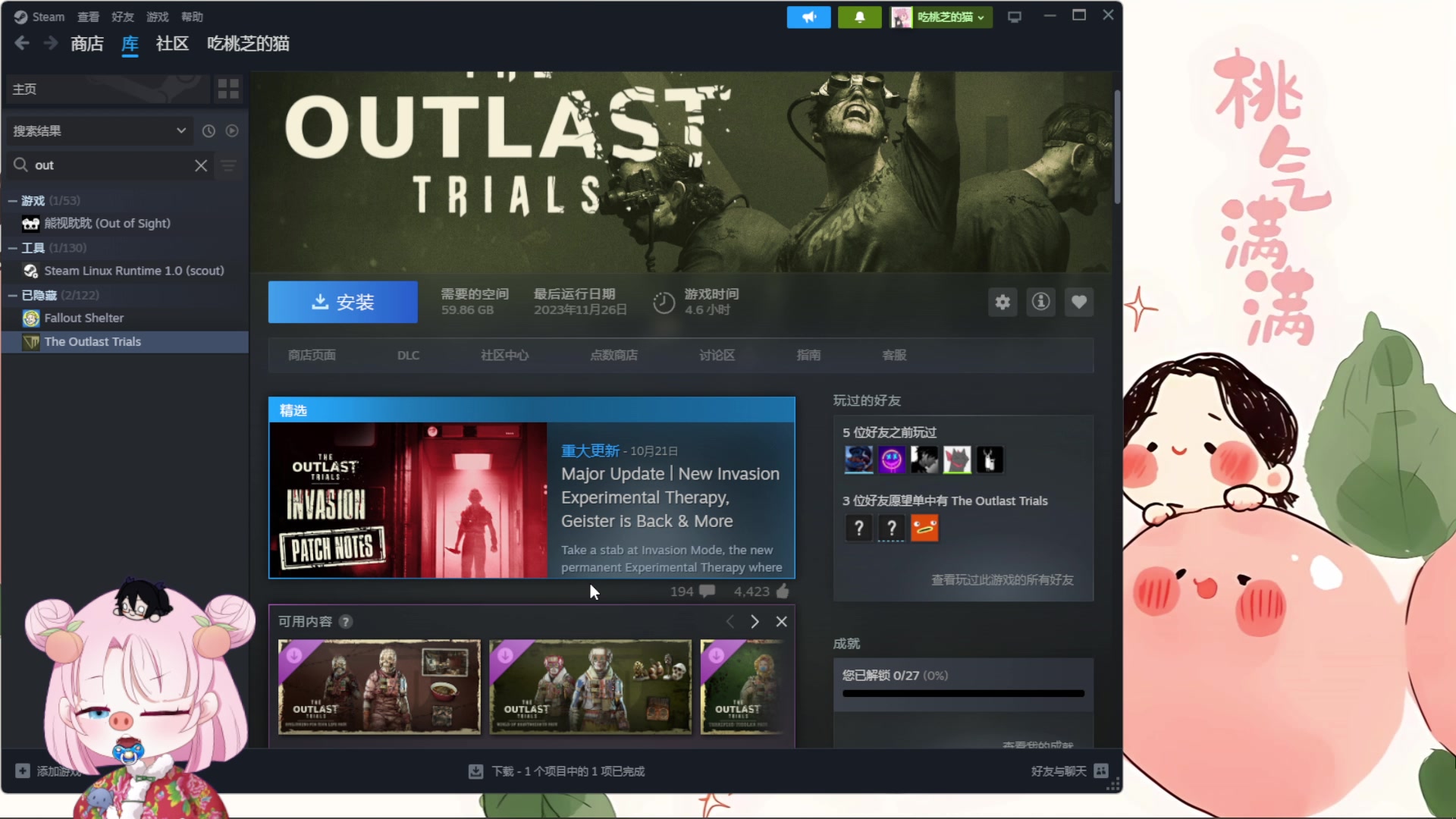
Task: Clear the library search field
Action: [201, 165]
